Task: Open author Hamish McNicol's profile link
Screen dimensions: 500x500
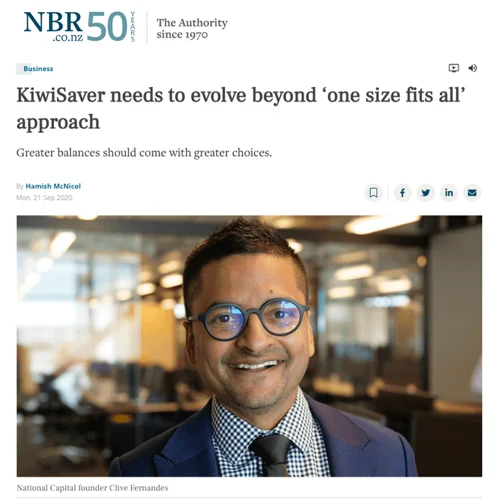Action: tap(53, 186)
